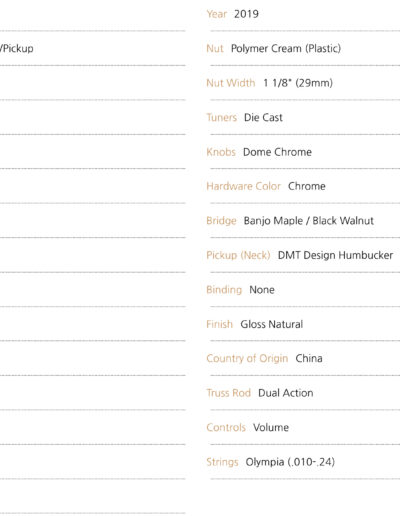This screenshot has height=516, width=400.
Task: Click the Knobs label
Action: (x=221, y=152)
